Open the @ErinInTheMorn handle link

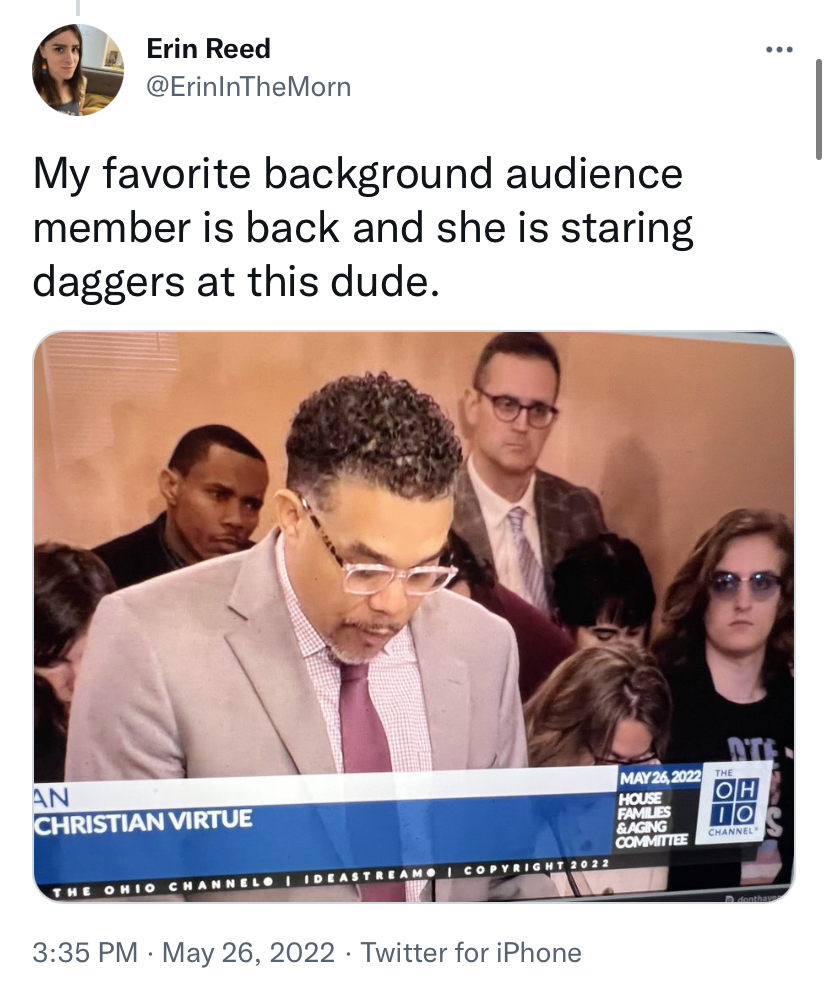coord(249,87)
